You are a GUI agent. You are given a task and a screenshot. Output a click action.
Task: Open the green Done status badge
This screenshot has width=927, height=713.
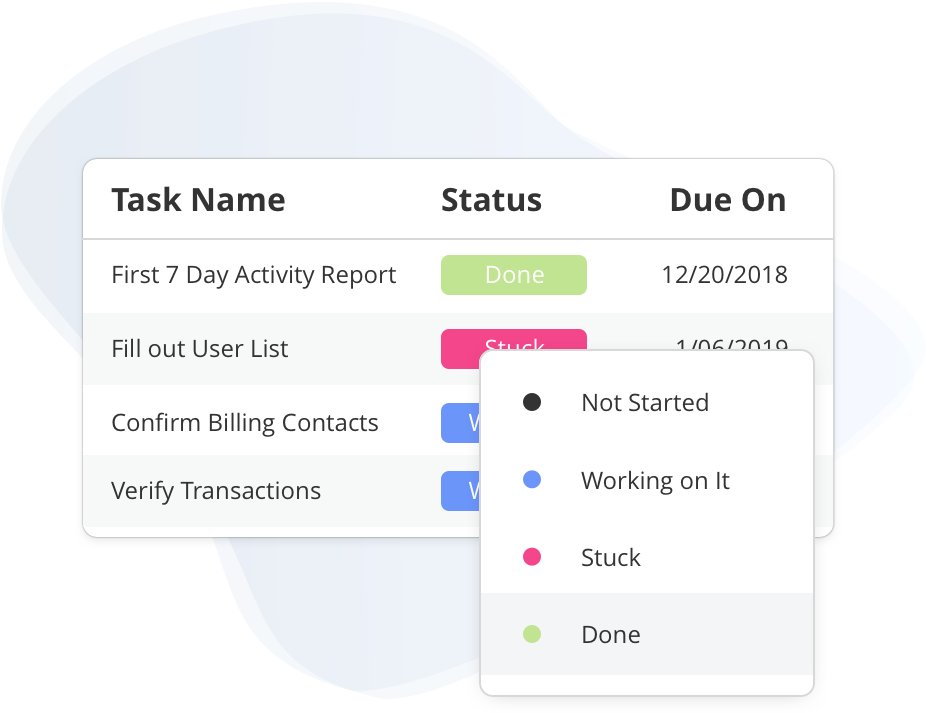coord(514,275)
